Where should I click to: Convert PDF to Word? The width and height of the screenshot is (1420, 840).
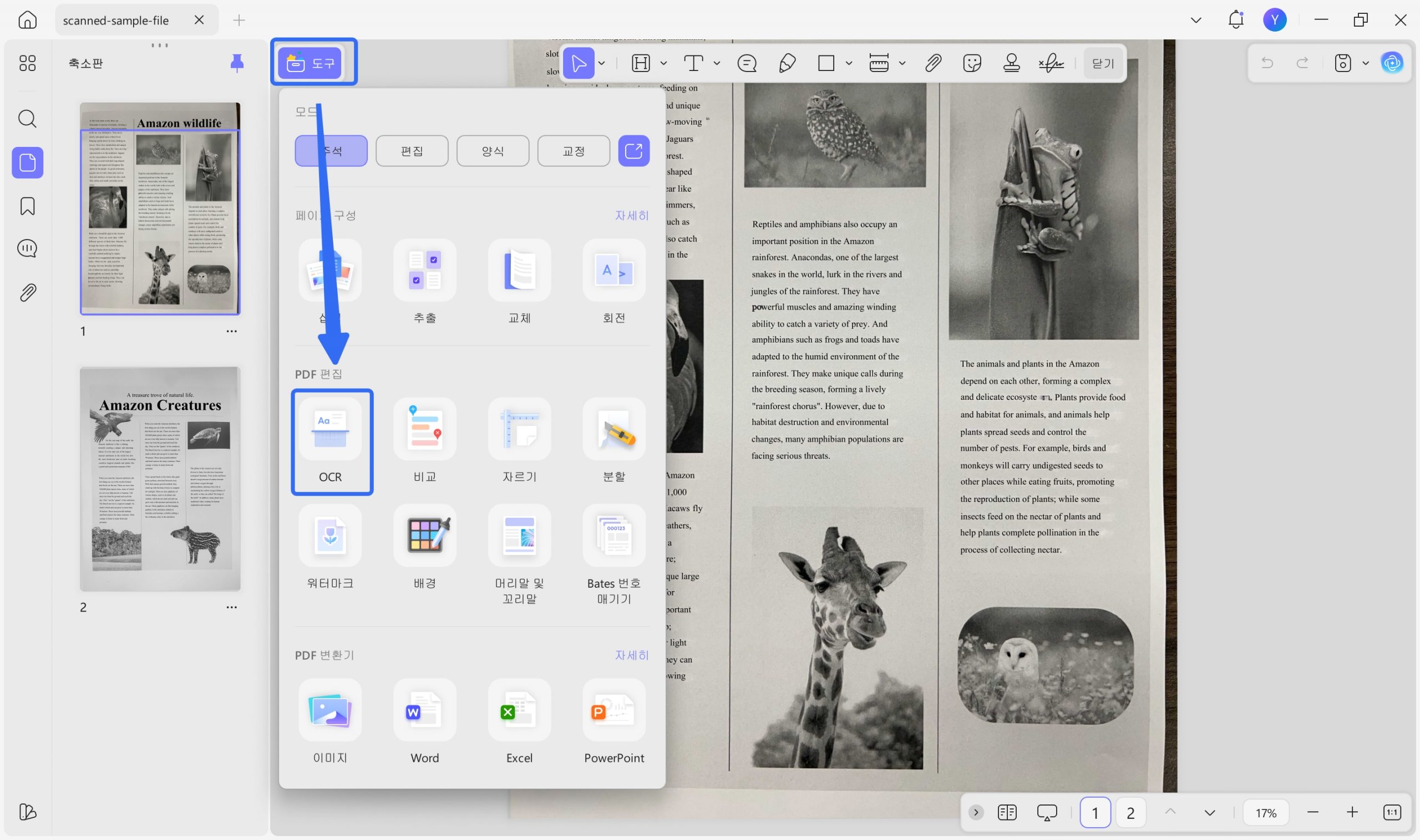point(425,711)
